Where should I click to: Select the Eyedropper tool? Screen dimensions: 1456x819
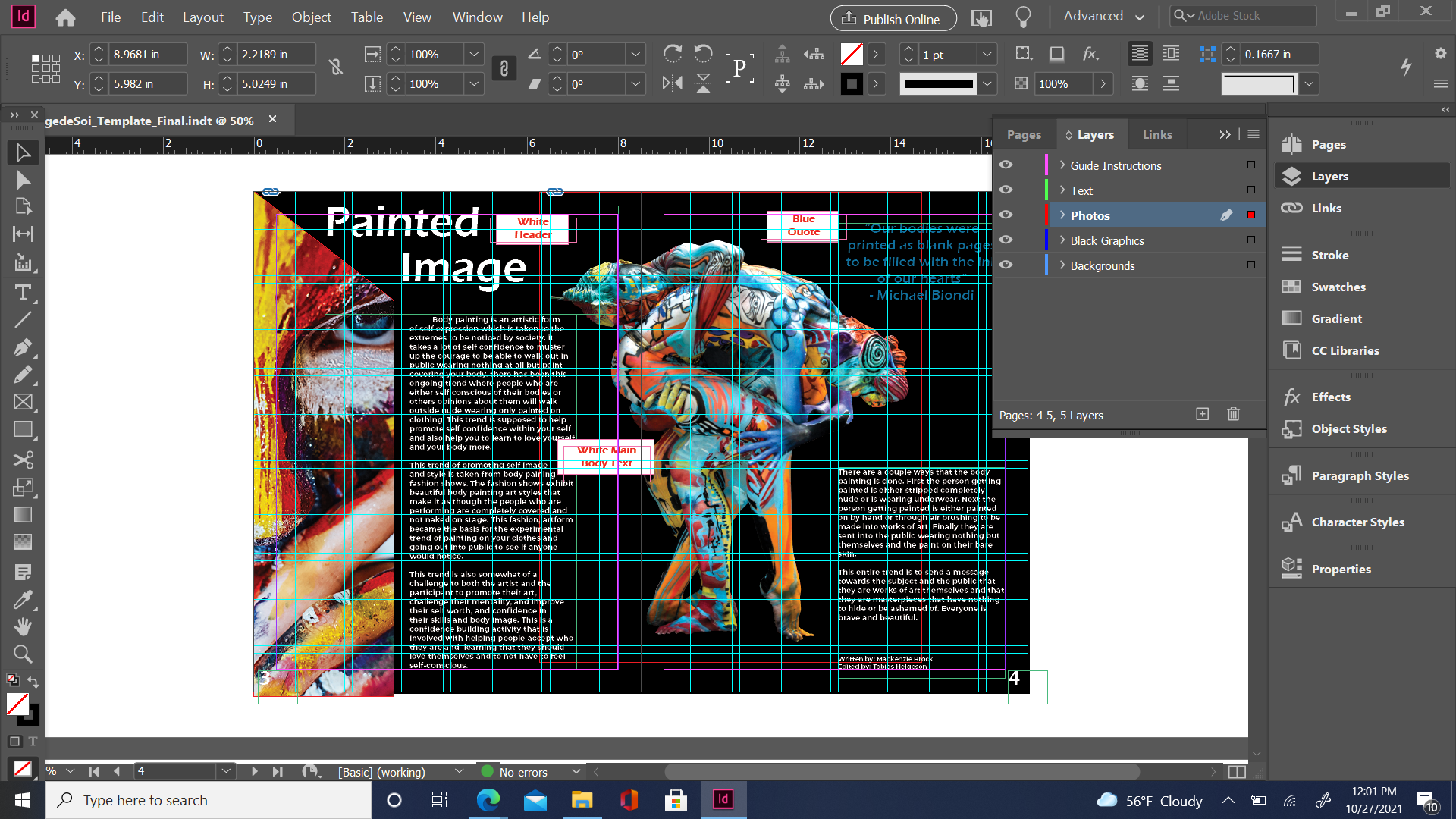(x=23, y=600)
